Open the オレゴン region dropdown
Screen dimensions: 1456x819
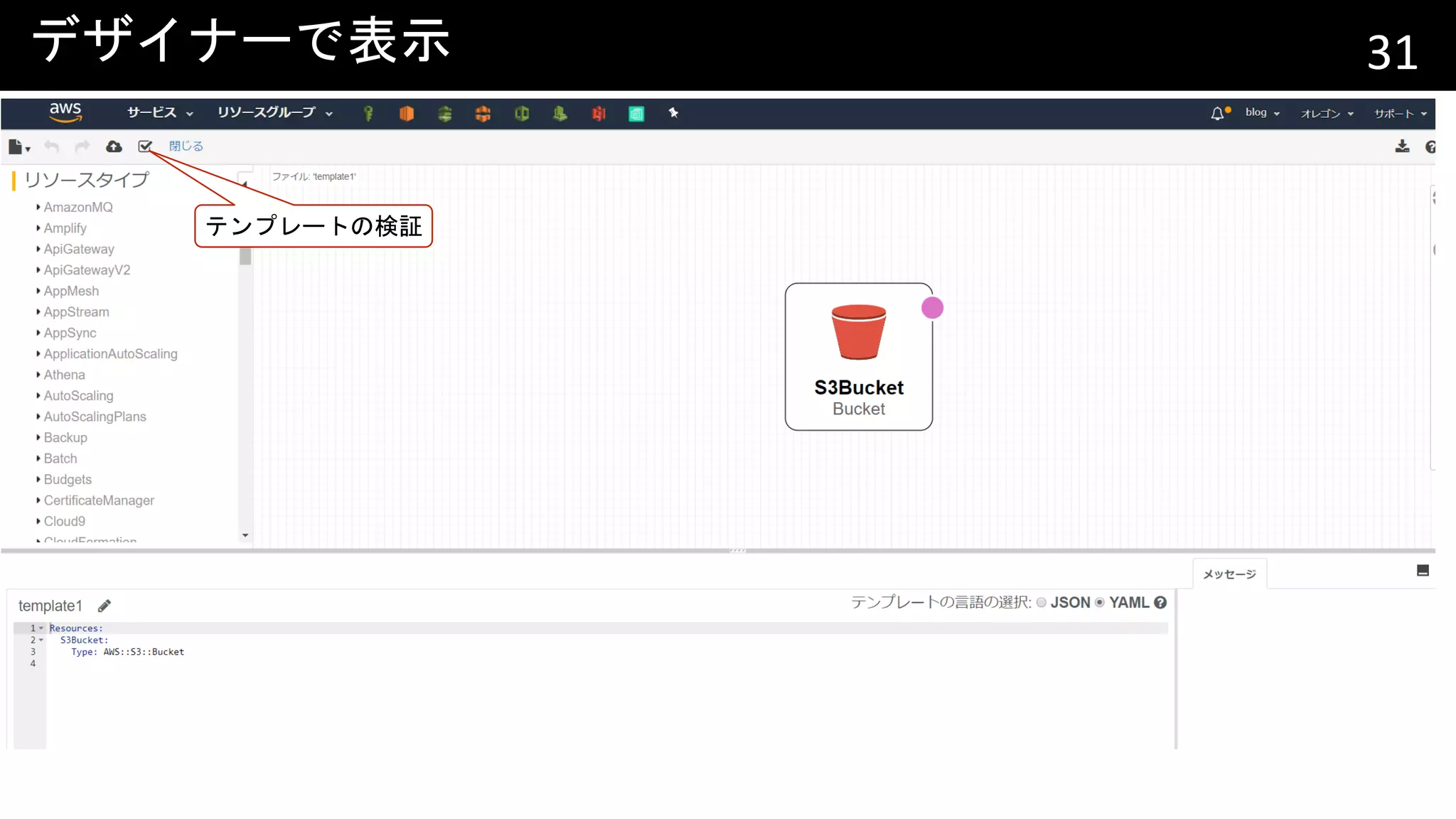1327,114
